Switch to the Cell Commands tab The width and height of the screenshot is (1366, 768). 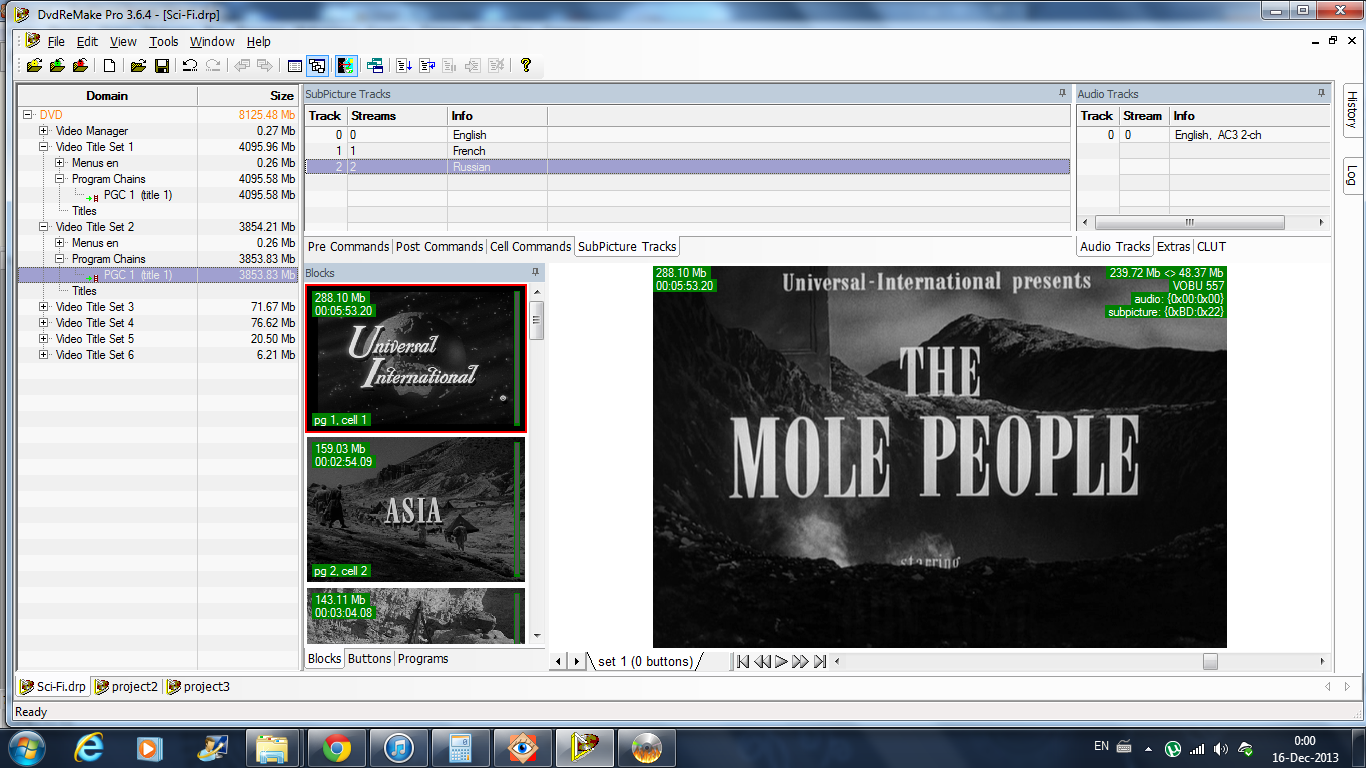[530, 247]
